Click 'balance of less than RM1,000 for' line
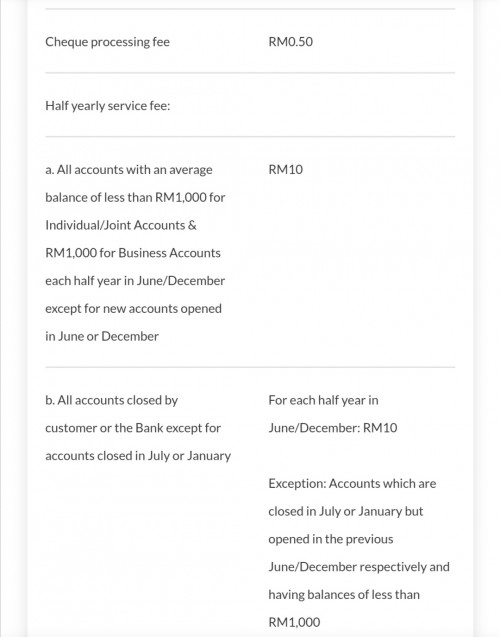The width and height of the screenshot is (500, 637). pos(135,197)
